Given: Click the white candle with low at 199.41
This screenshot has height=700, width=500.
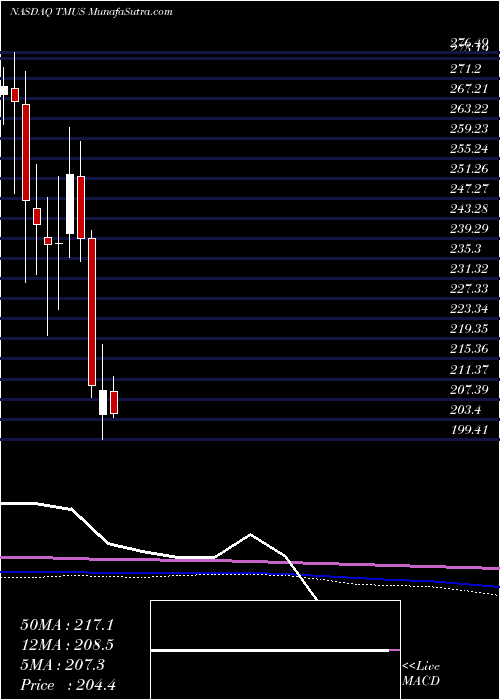Looking at the screenshot, I should [x=103, y=402].
